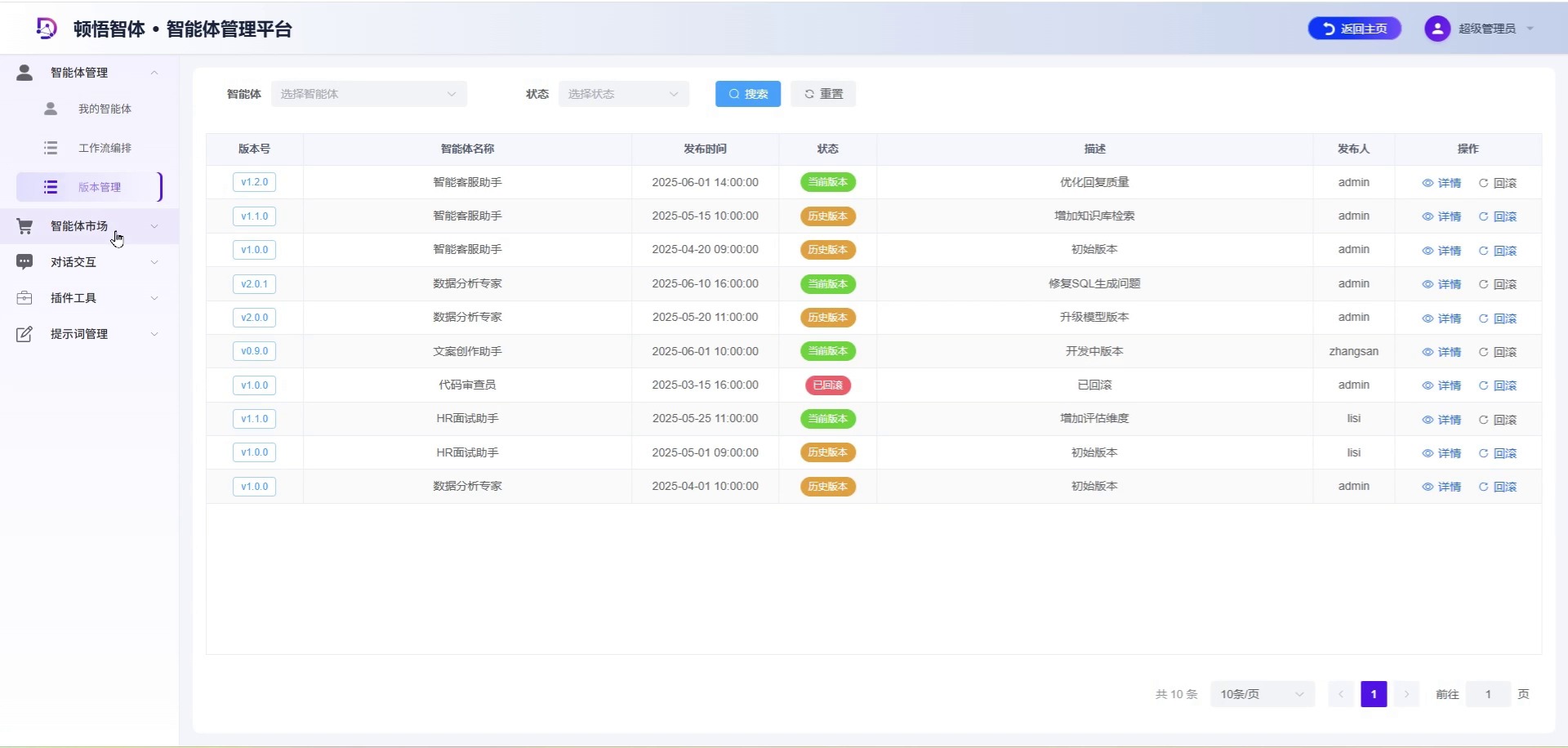Click 当前版本 badge for 文案创作助手
Viewport: 1568px width, 748px height.
(828, 351)
